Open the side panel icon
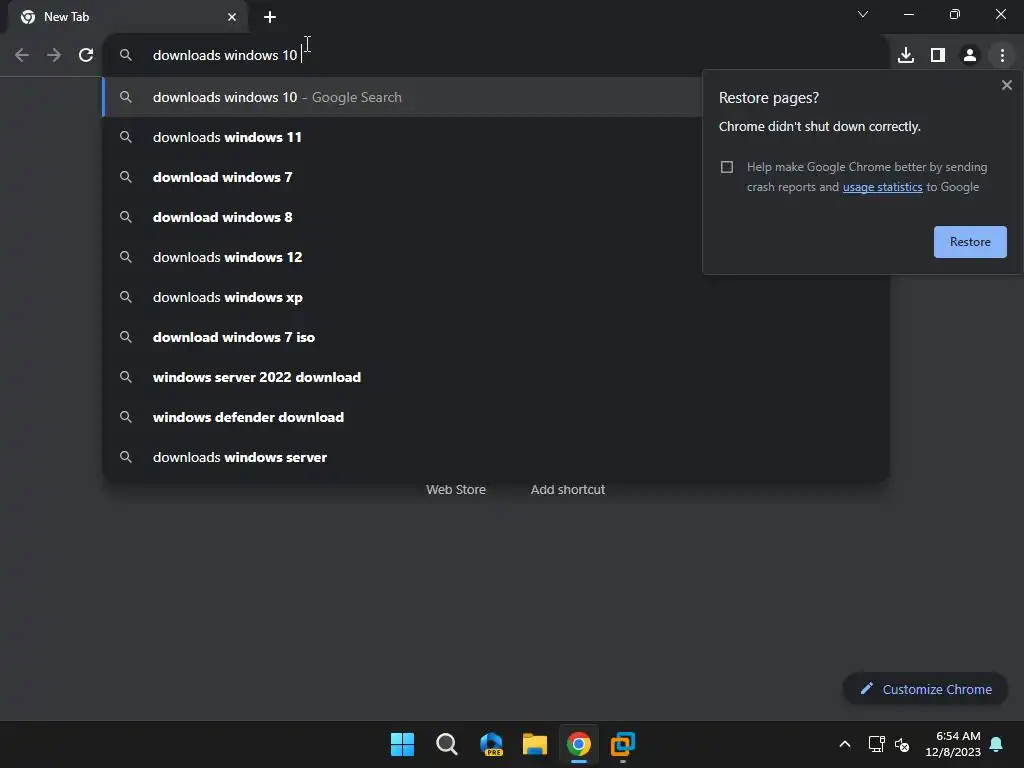Viewport: 1024px width, 768px height. [938, 55]
